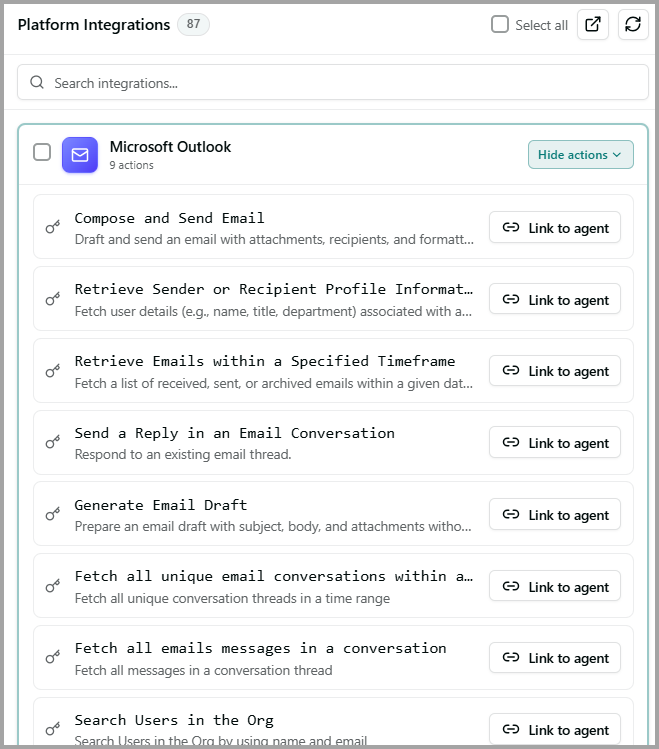Image resolution: width=659 pixels, height=749 pixels.
Task: Click 'Fetch all messages in a conversation thread' description
Action: click(203, 670)
